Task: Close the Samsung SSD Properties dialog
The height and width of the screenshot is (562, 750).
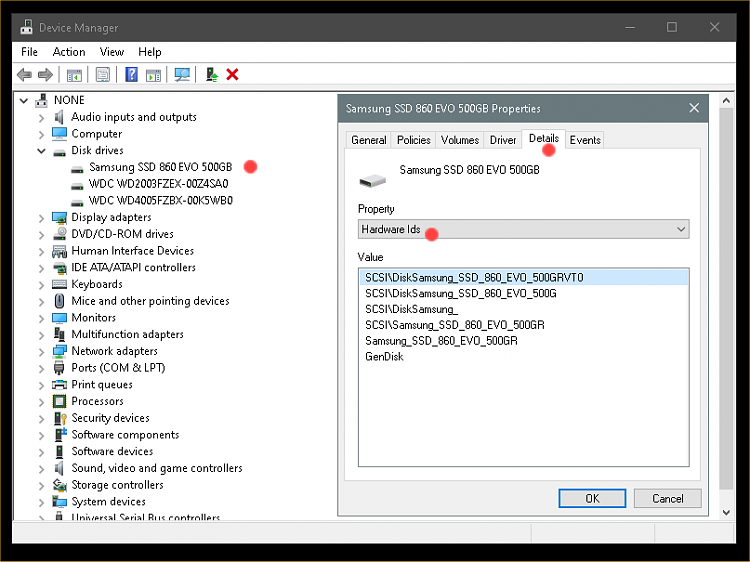Action: pyautogui.click(x=694, y=108)
